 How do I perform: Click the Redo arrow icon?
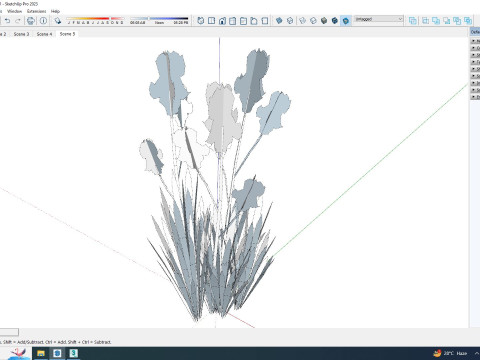[18, 21]
